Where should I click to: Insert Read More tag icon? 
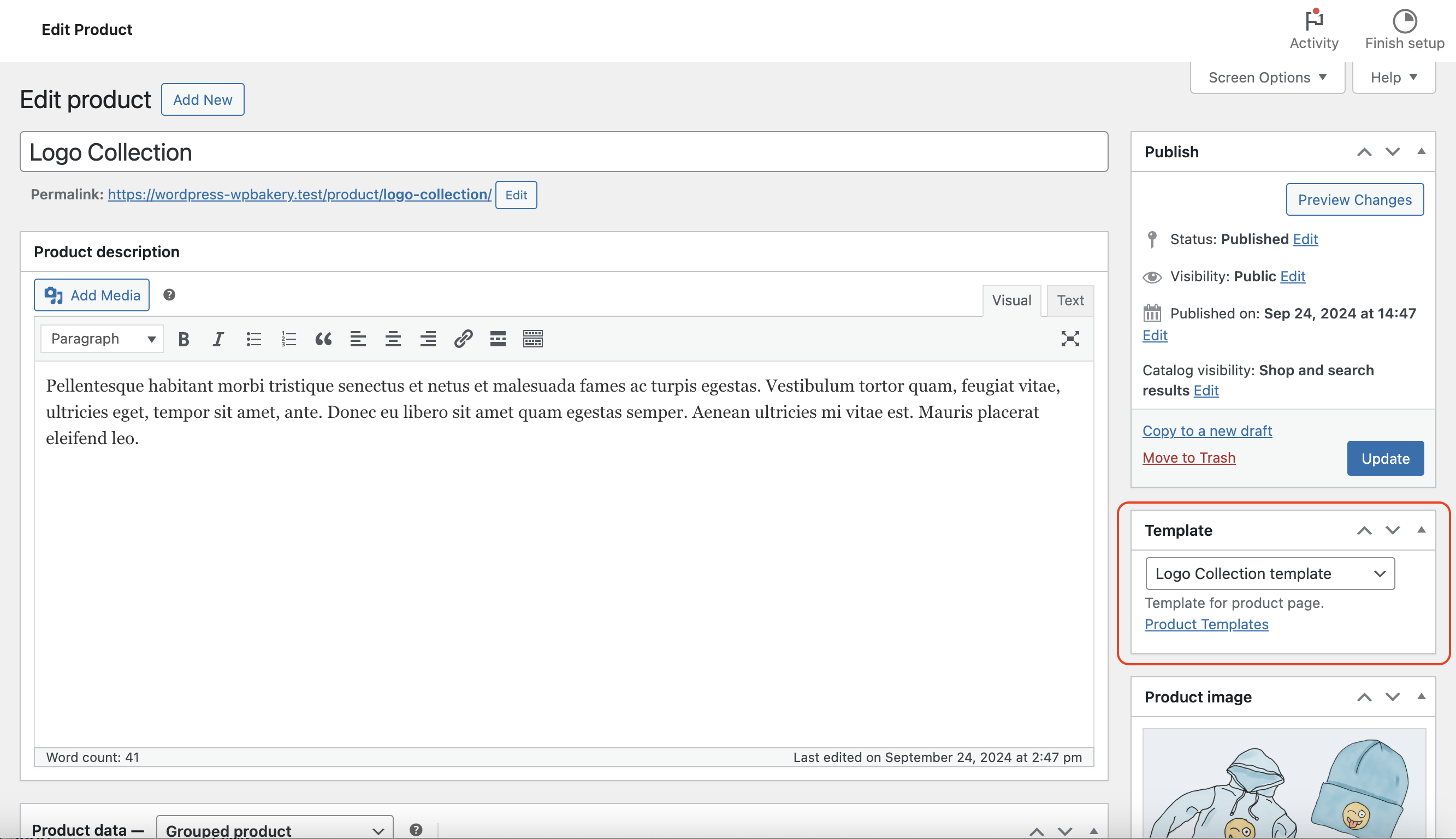pyautogui.click(x=498, y=339)
